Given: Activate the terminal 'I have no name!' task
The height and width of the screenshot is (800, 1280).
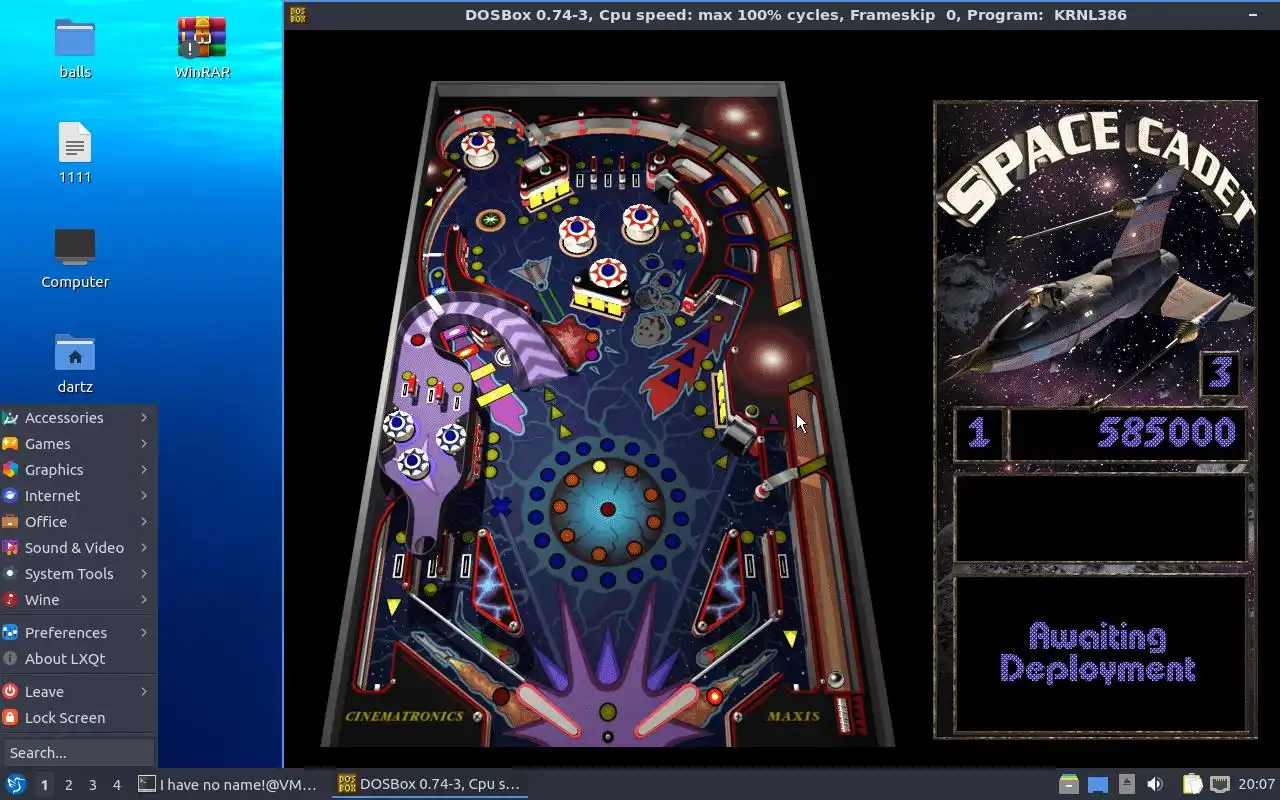Looking at the screenshot, I should [x=228, y=784].
